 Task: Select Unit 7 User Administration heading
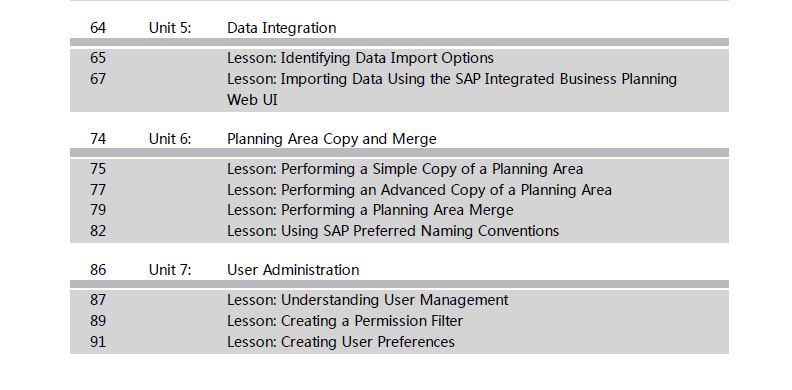(293, 270)
